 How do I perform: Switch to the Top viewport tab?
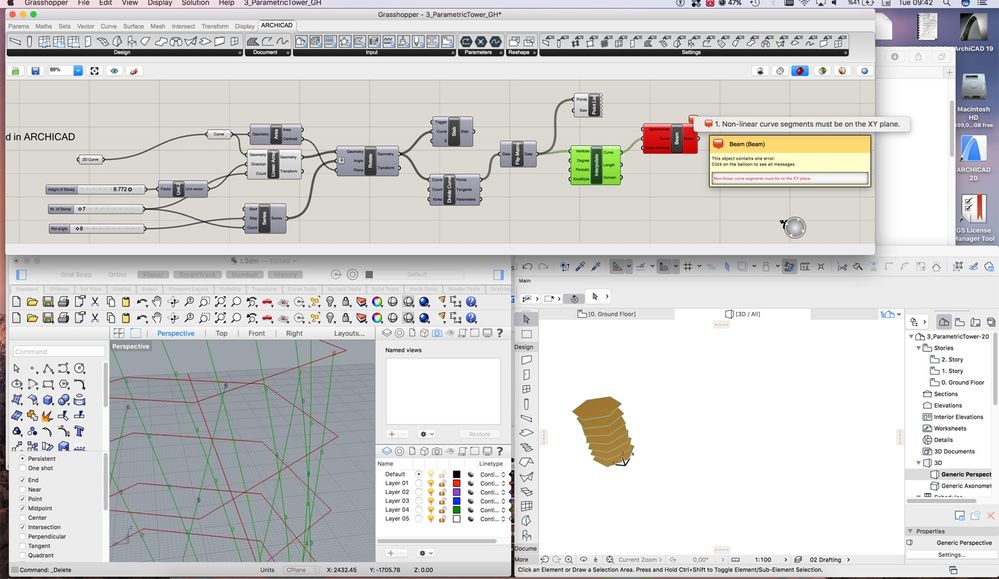coord(221,333)
